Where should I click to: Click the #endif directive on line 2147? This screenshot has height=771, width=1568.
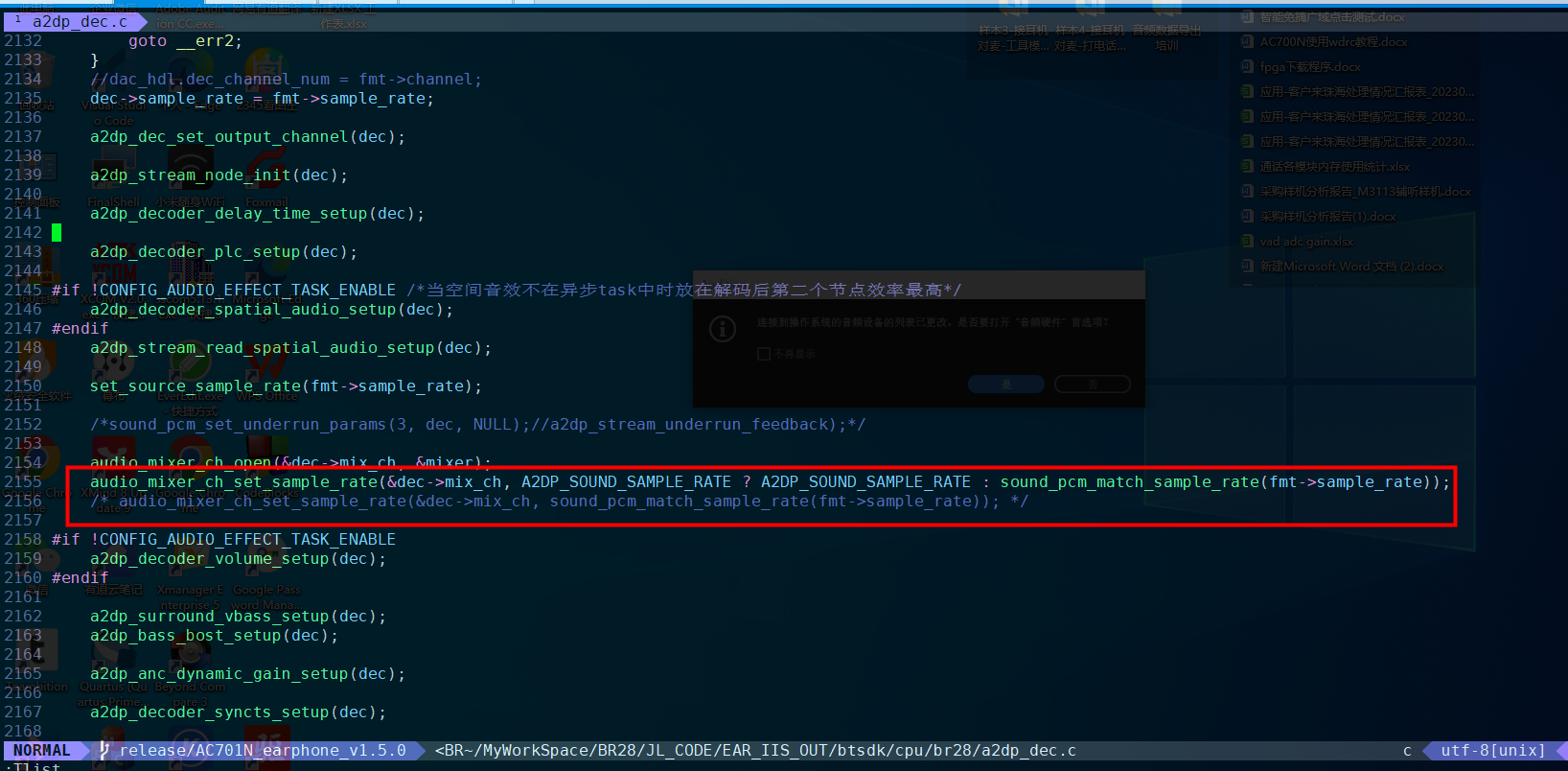(x=81, y=329)
